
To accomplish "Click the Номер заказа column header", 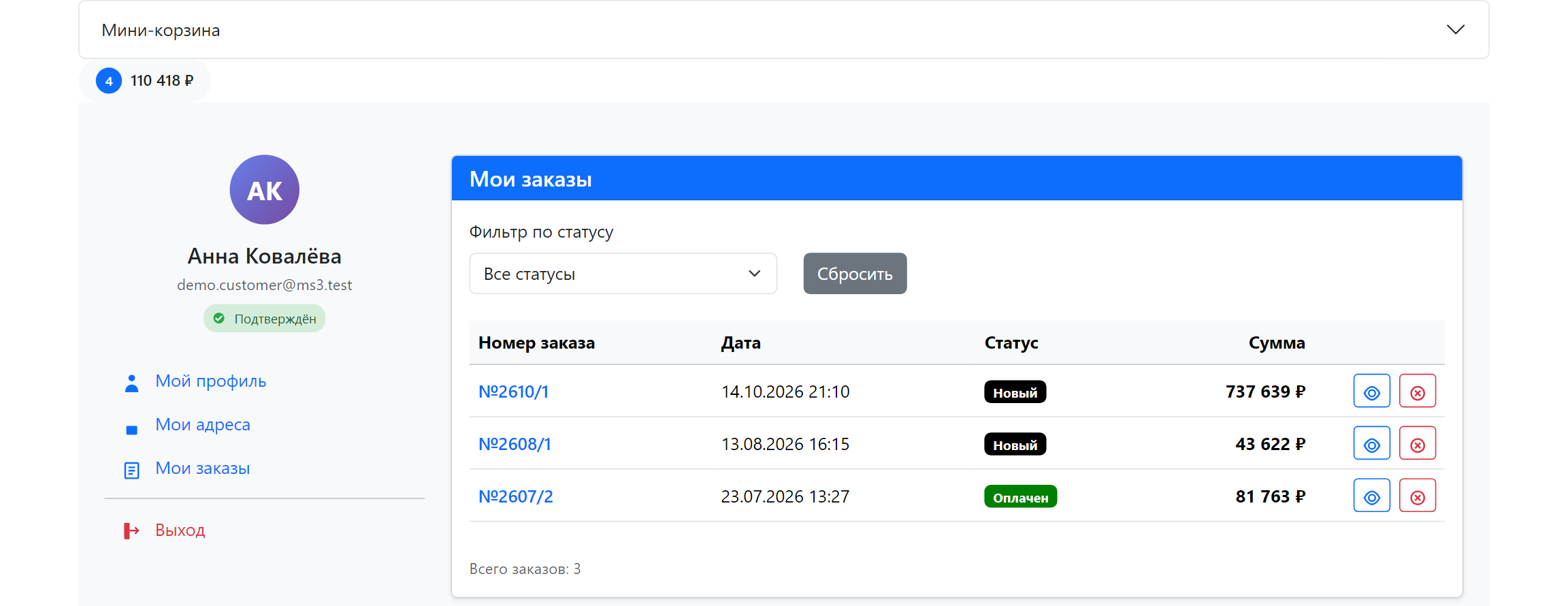I will 536,343.
